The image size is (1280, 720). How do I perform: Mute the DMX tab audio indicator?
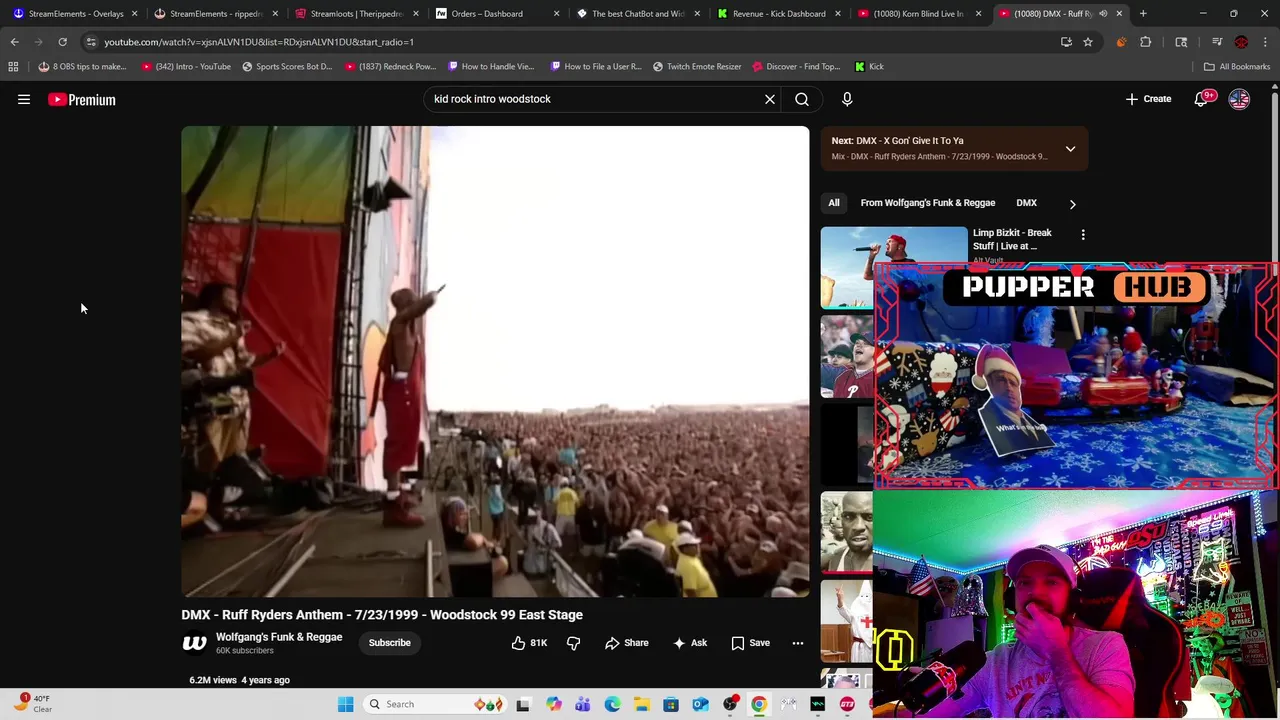pos(1103,13)
